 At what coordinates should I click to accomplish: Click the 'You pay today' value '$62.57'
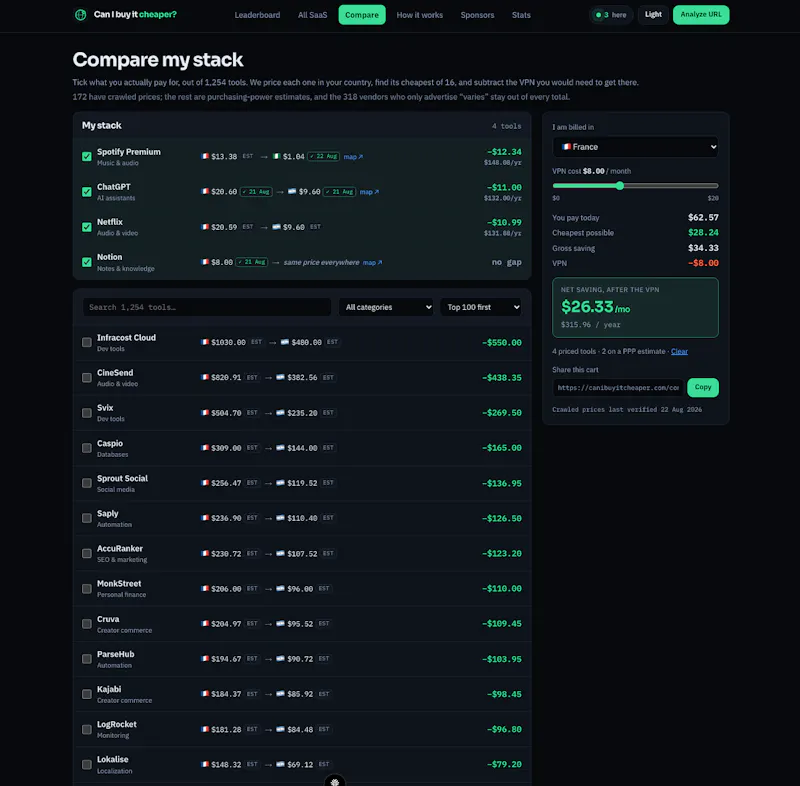point(703,217)
